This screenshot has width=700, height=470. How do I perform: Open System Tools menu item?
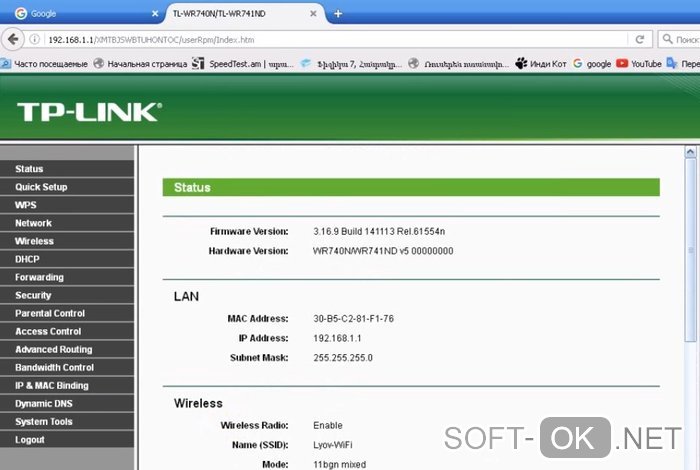[67, 421]
